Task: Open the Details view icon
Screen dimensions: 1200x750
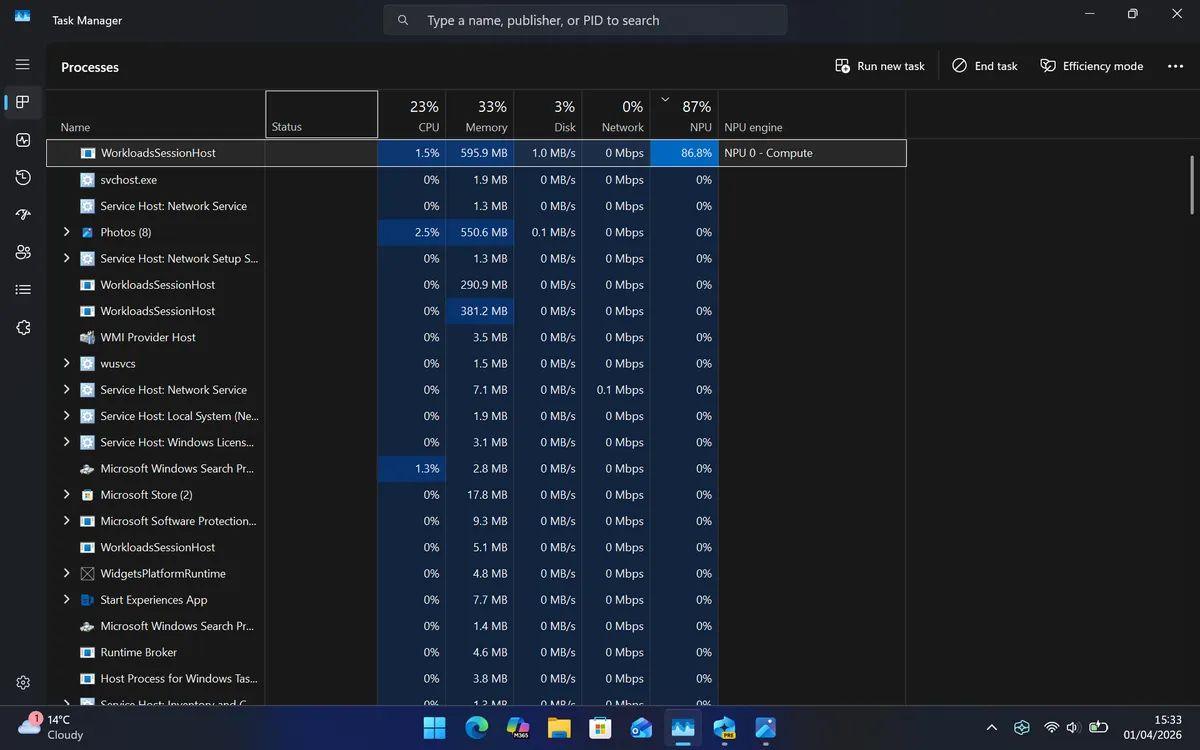Action: 22,289
